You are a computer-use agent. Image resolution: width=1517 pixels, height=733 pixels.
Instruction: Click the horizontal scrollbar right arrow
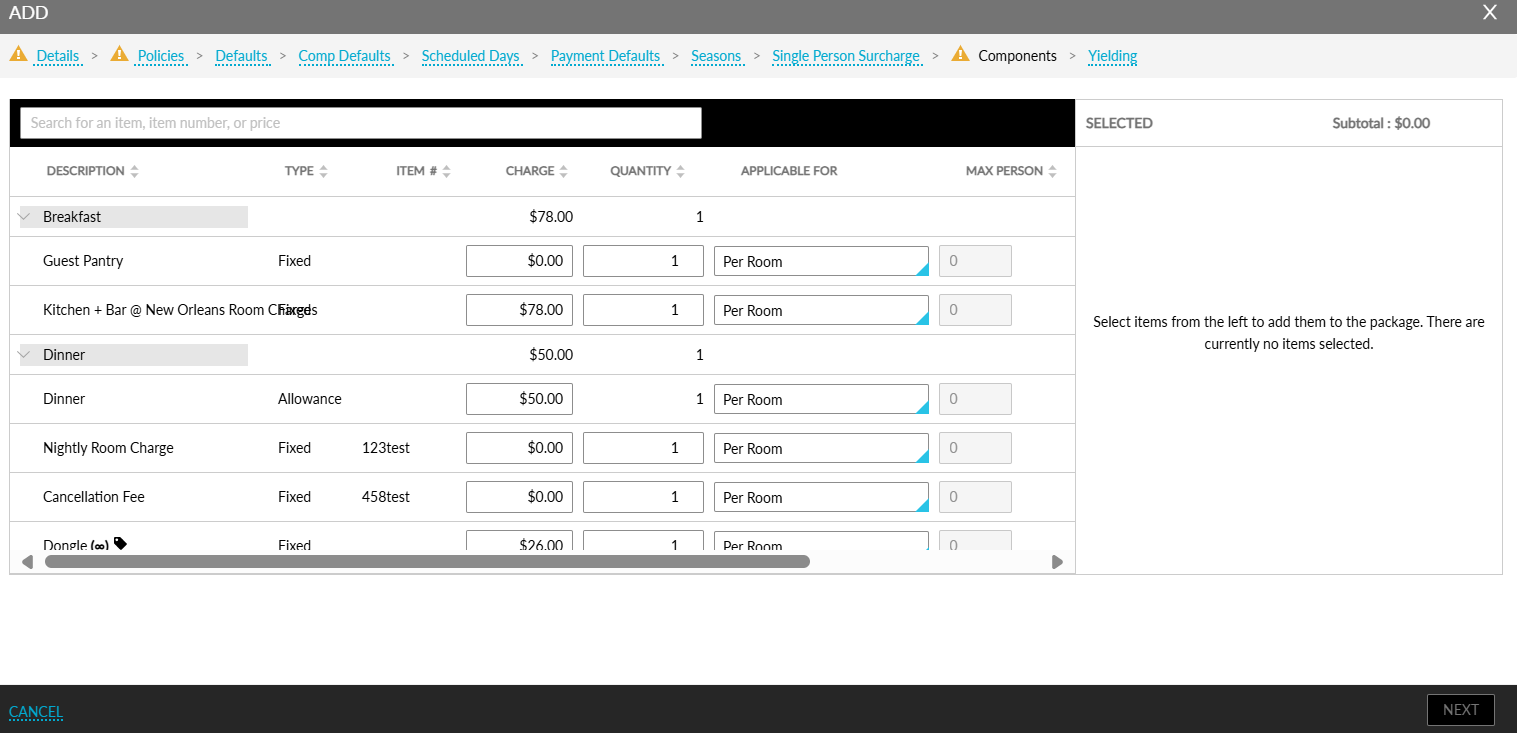pyautogui.click(x=1057, y=562)
